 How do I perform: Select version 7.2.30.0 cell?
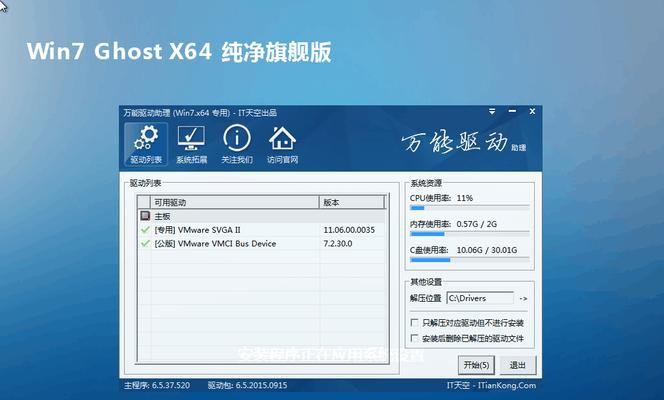click(x=338, y=243)
